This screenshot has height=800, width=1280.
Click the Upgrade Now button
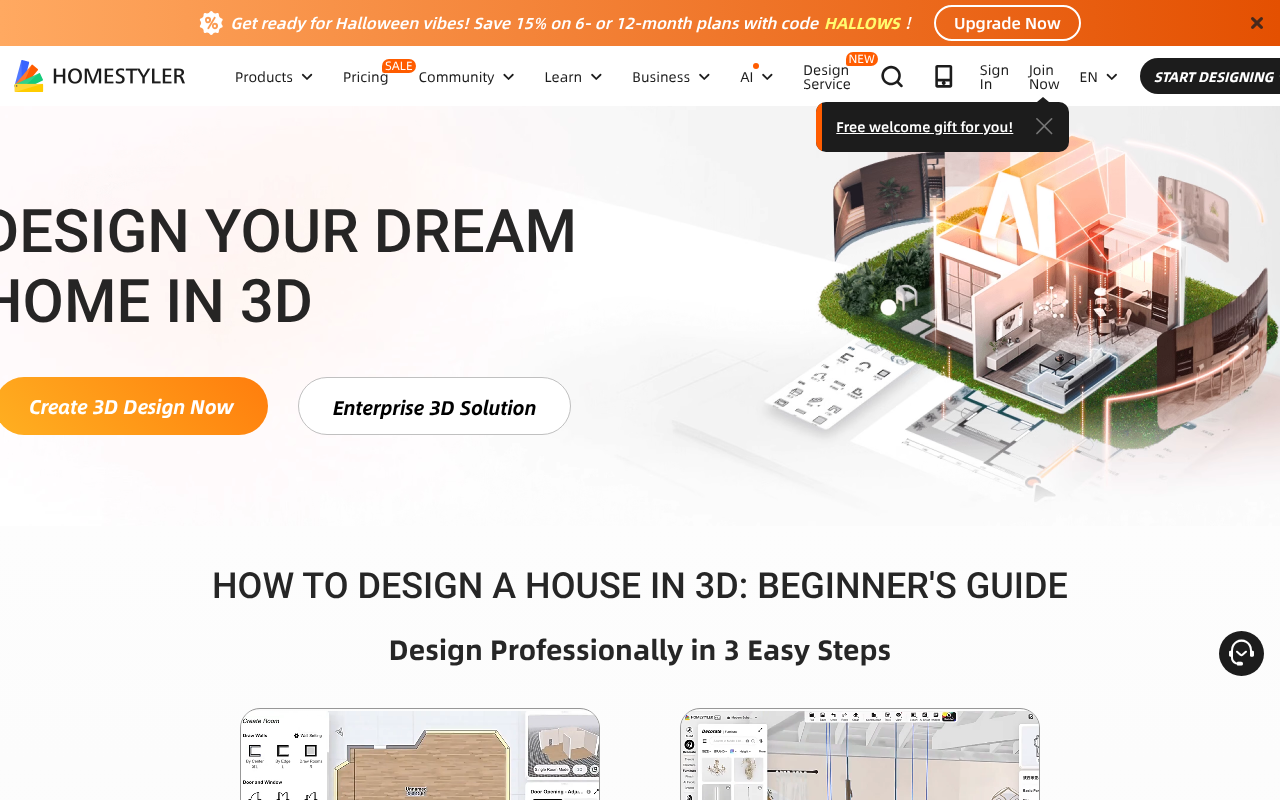1007,23
